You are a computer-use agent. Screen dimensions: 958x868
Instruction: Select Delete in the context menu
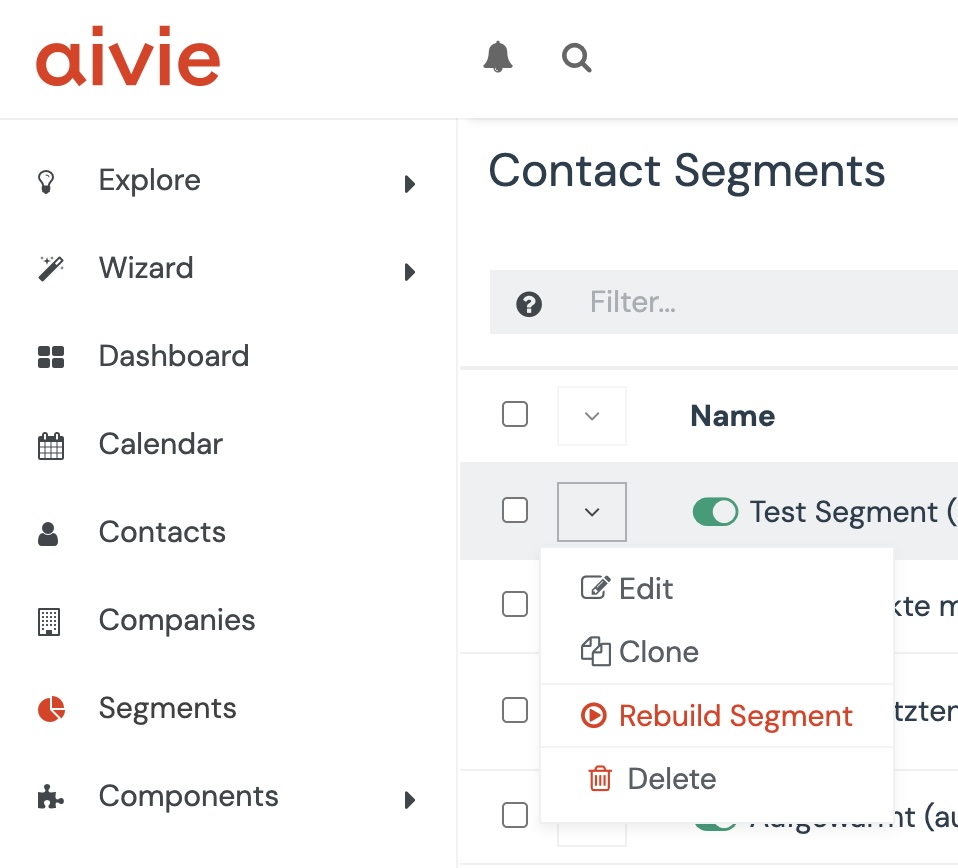pyautogui.click(x=671, y=779)
